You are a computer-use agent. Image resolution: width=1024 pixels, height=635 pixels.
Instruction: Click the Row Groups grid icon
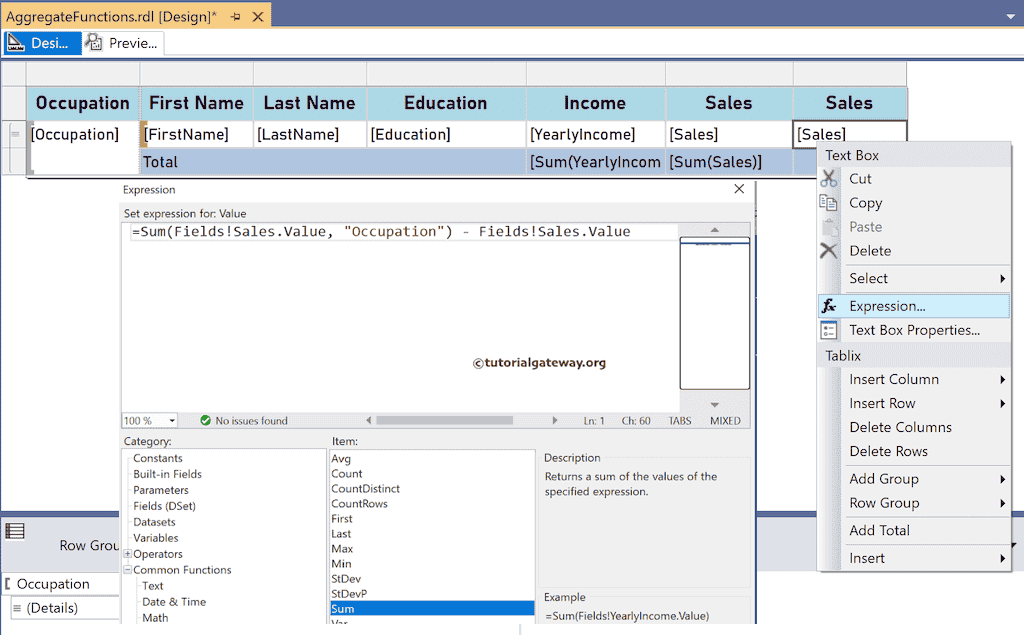[x=15, y=531]
